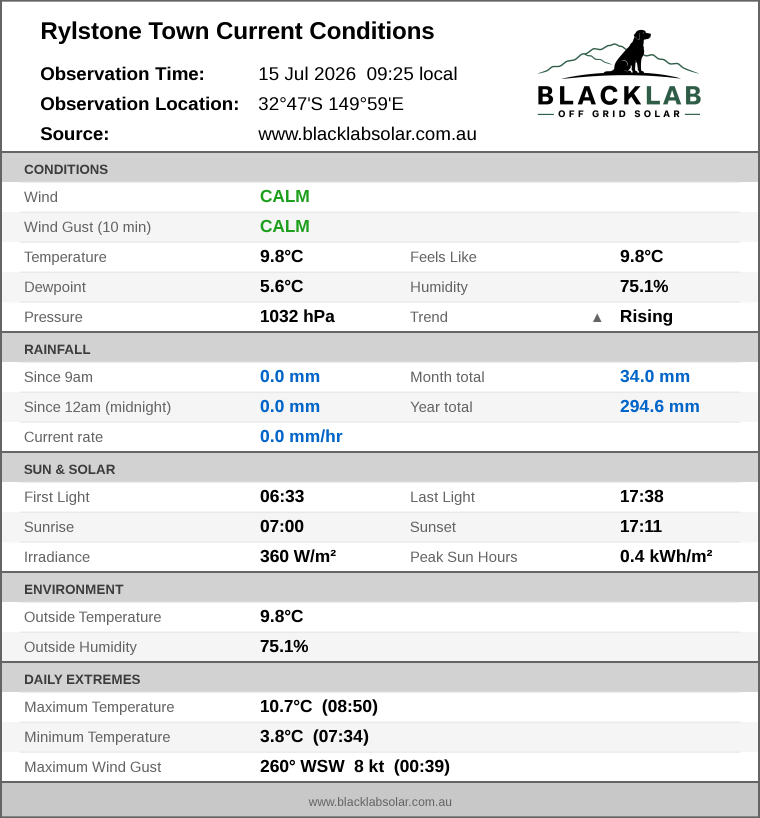
Task: Click the SUN & SOLAR section header
Action: click(380, 468)
